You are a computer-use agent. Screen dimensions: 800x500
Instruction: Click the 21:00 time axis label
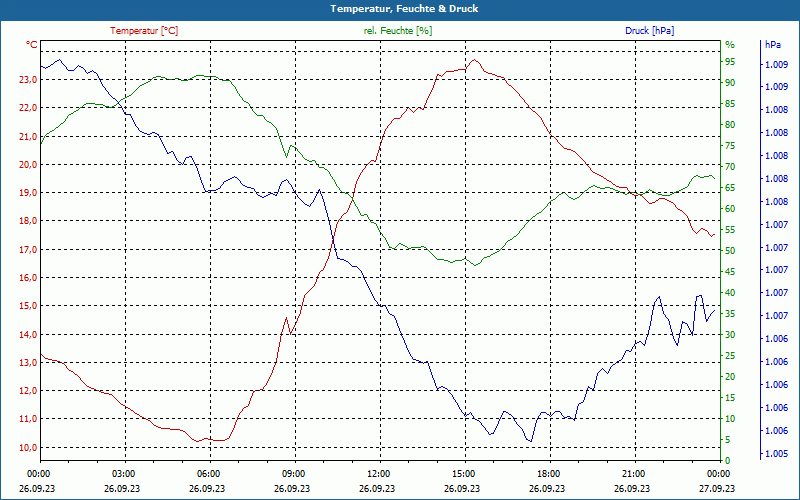632,473
